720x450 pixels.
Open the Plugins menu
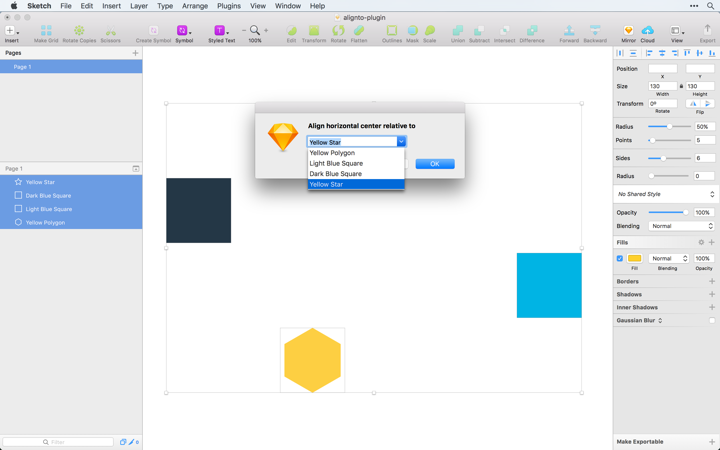pos(229,6)
